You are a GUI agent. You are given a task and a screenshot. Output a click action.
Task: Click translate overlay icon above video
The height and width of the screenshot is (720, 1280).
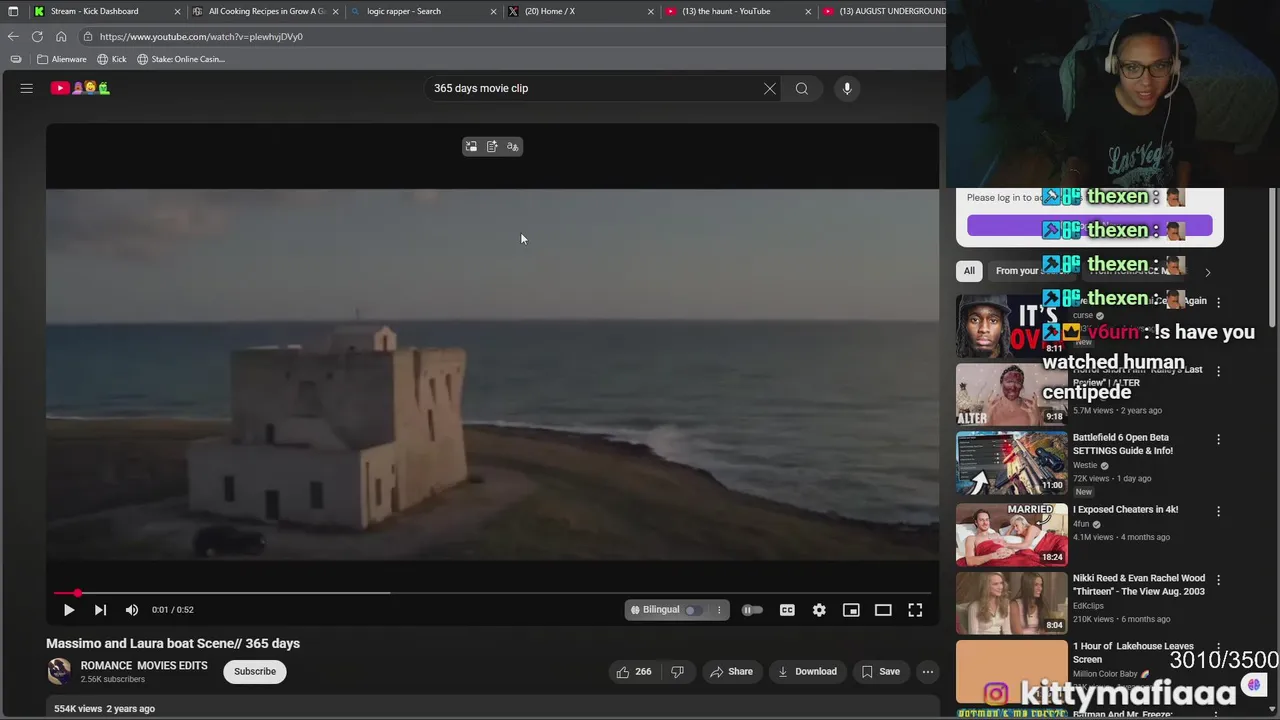513,147
